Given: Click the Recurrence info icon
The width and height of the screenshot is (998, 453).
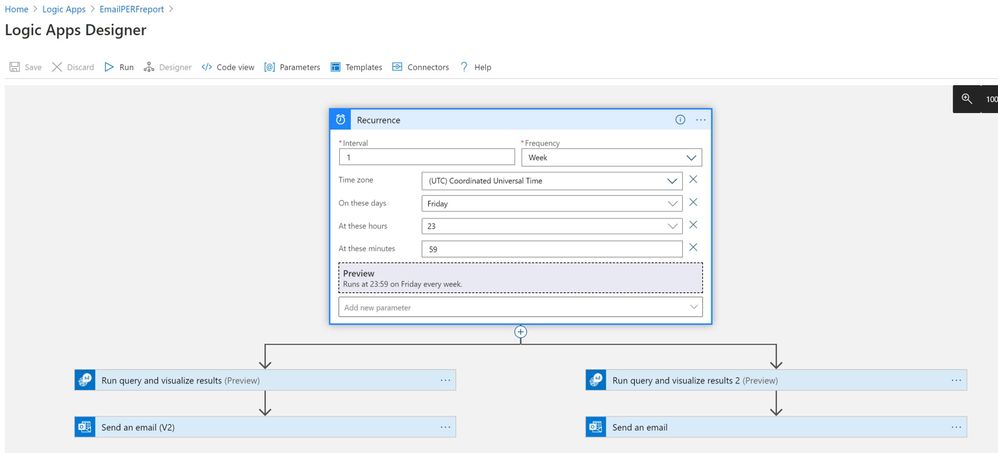Looking at the screenshot, I should [680, 120].
